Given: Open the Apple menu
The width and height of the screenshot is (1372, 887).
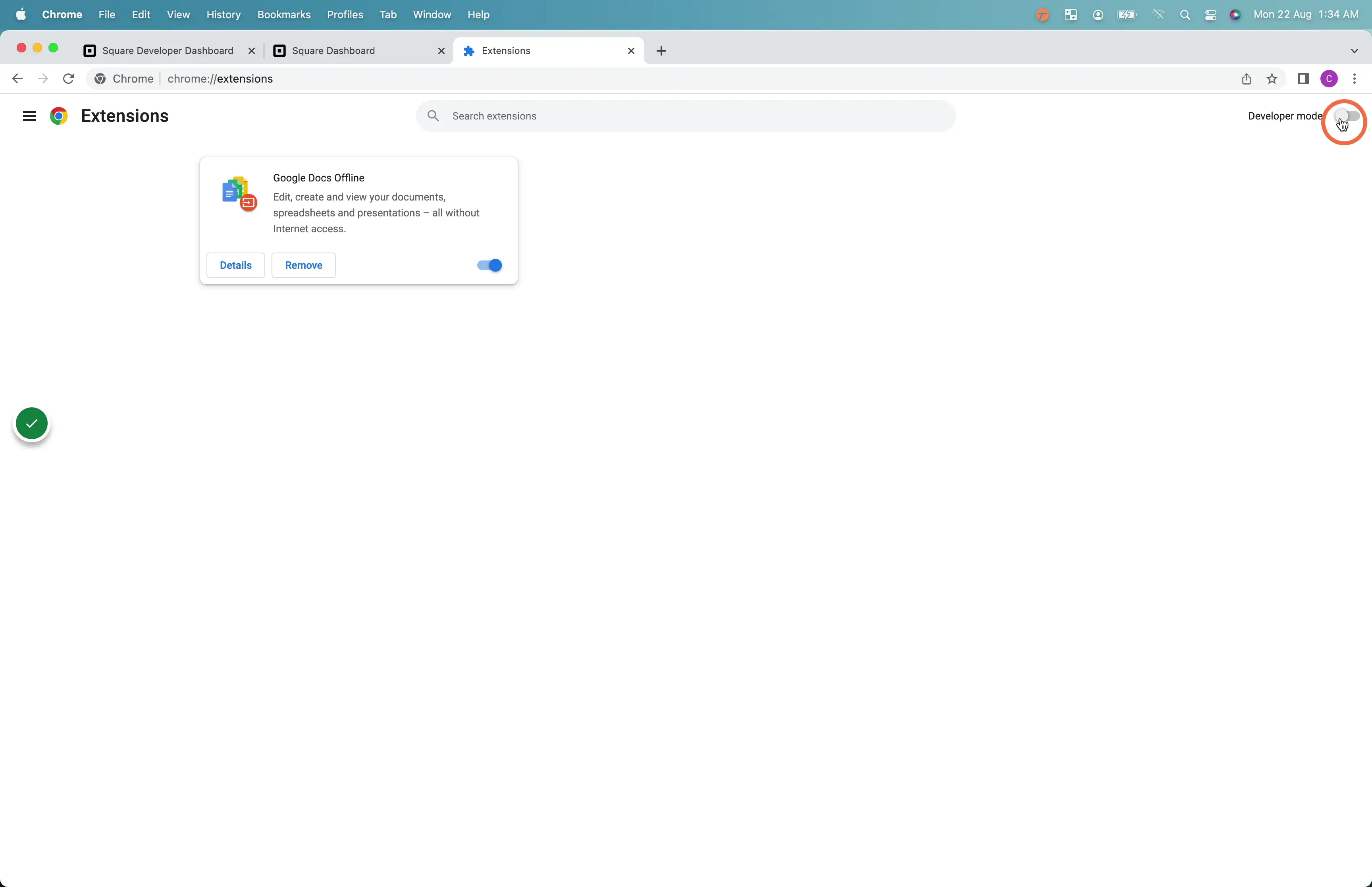Looking at the screenshot, I should (x=21, y=14).
